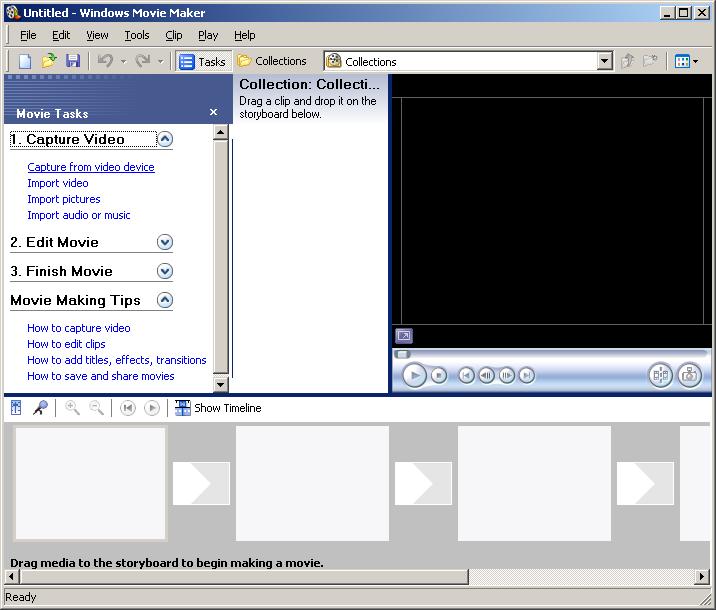Open How to add titles, effects, transitions
Viewport: 716px width, 610px height.
point(116,360)
